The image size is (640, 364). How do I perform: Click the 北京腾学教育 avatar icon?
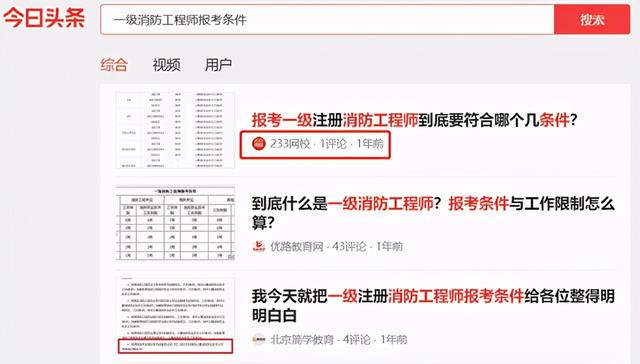pos(259,339)
